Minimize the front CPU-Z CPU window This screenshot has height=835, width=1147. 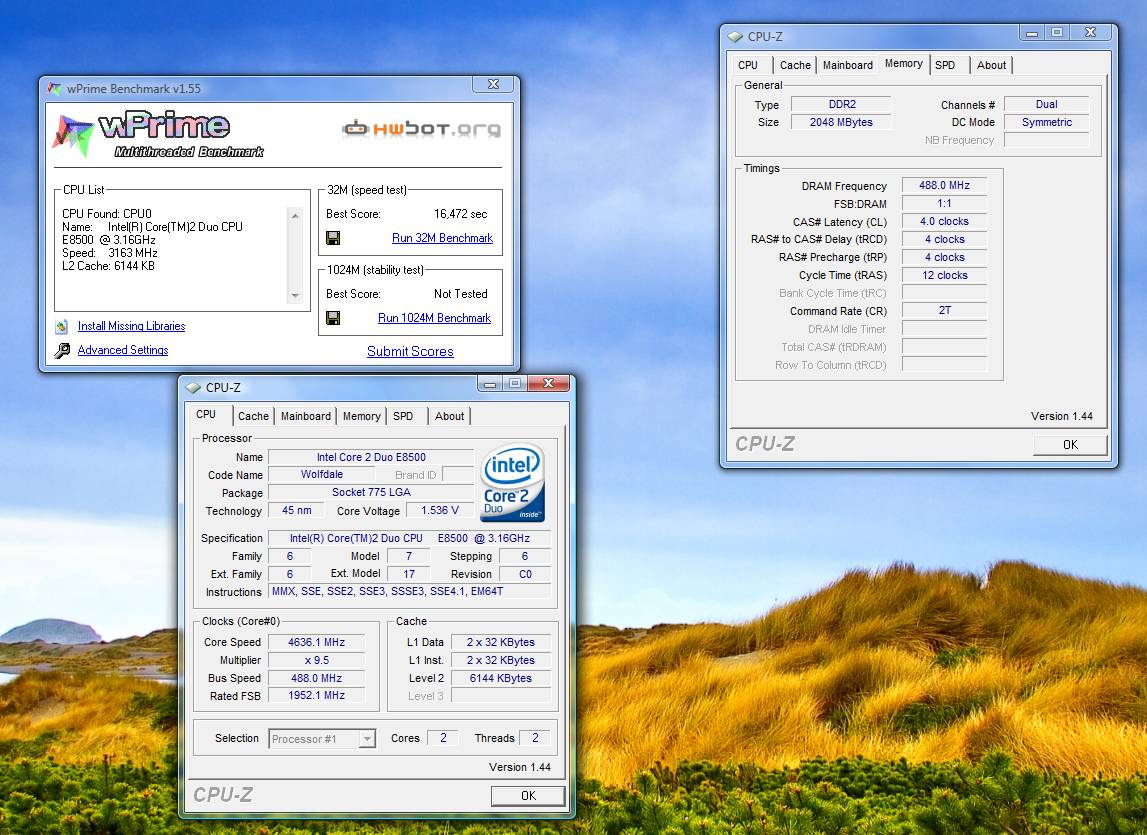(490, 383)
